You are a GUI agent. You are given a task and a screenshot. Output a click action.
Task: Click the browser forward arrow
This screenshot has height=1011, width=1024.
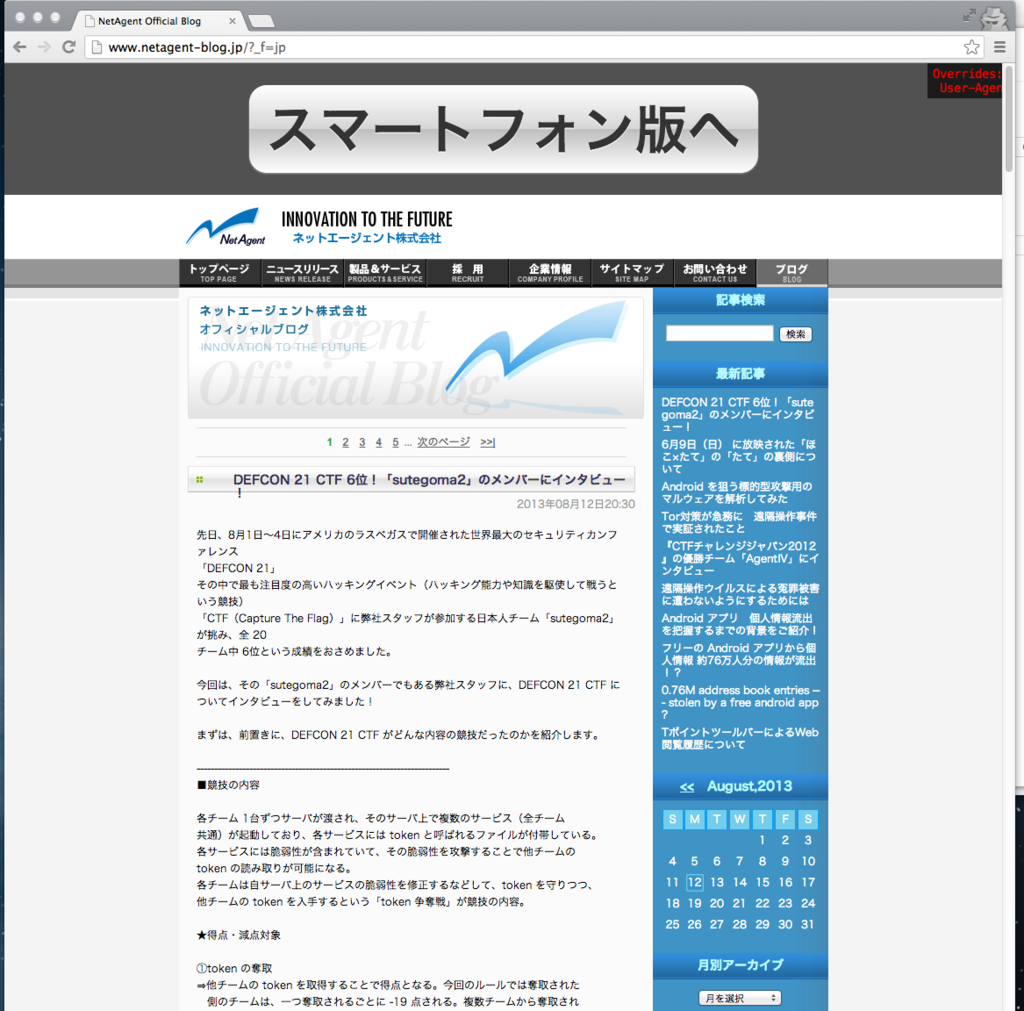44,47
